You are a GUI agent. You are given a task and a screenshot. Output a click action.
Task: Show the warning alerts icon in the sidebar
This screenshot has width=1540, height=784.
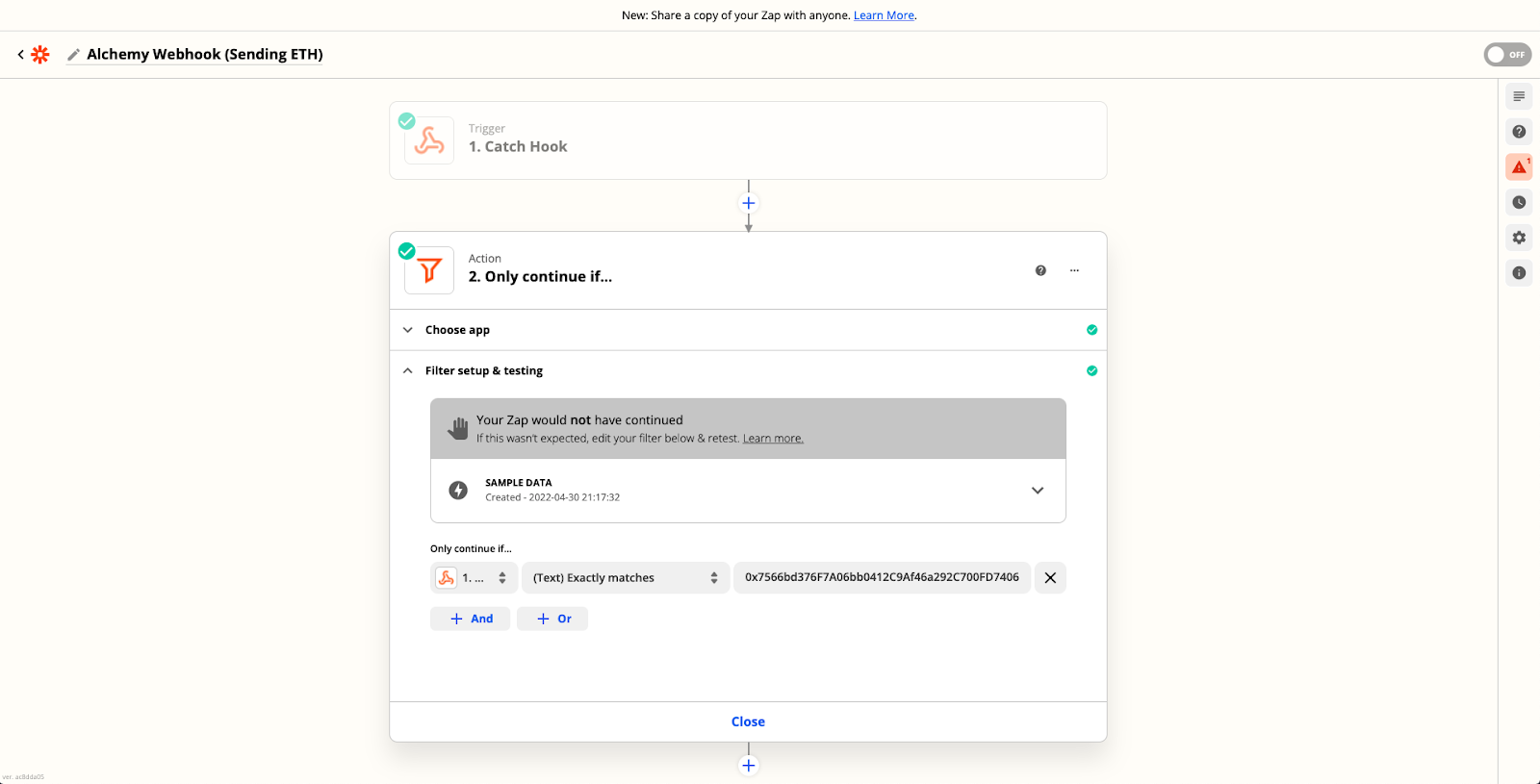pos(1519,167)
